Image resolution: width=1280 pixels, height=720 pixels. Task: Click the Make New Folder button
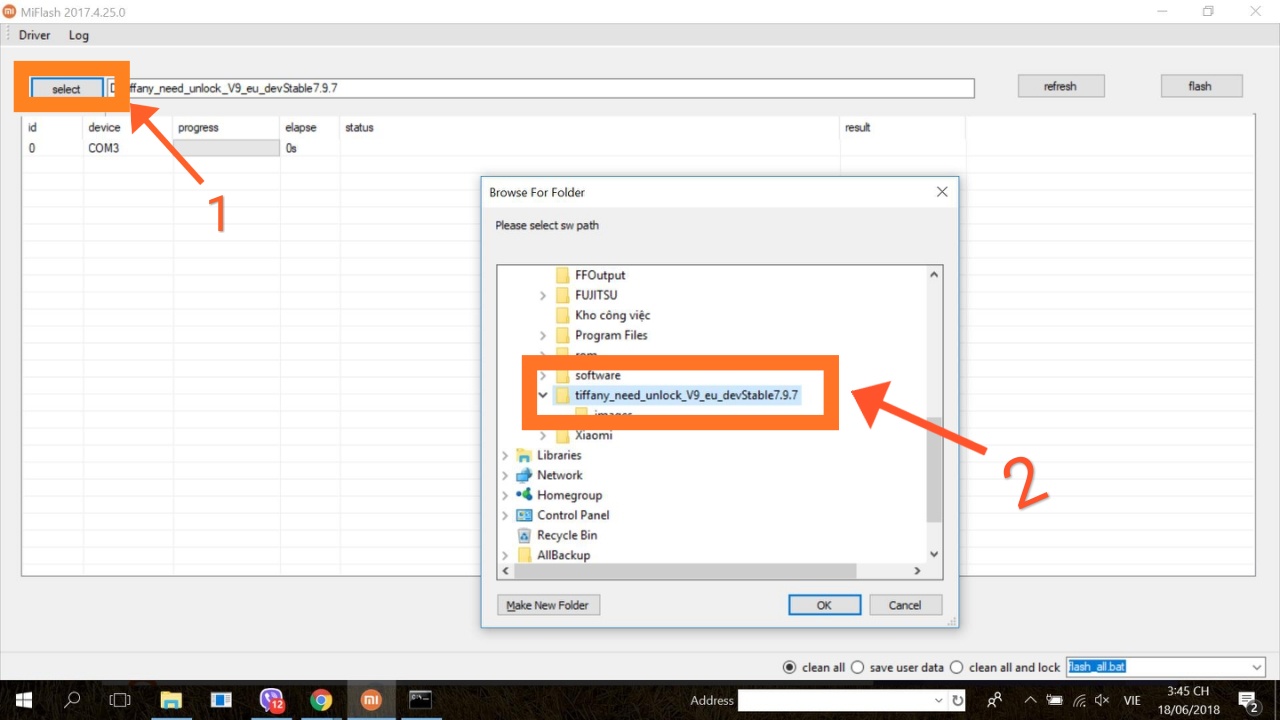pos(548,605)
